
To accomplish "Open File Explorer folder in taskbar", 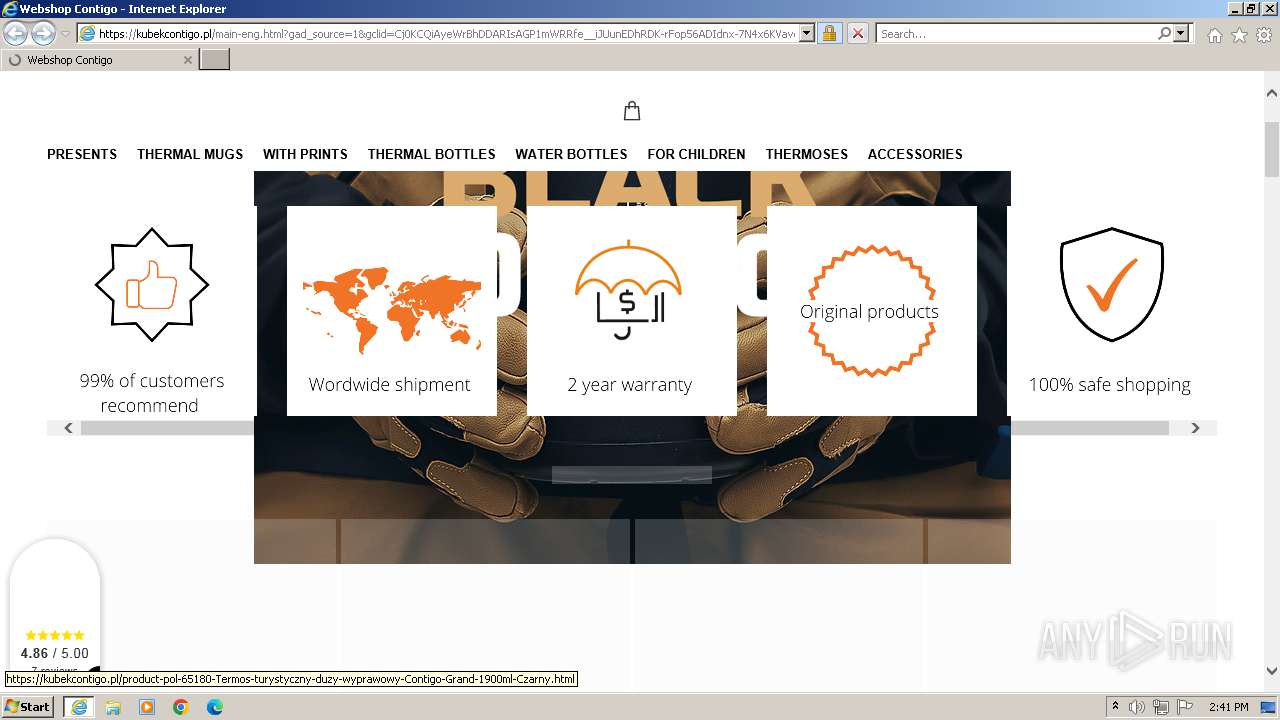I will pyautogui.click(x=113, y=707).
